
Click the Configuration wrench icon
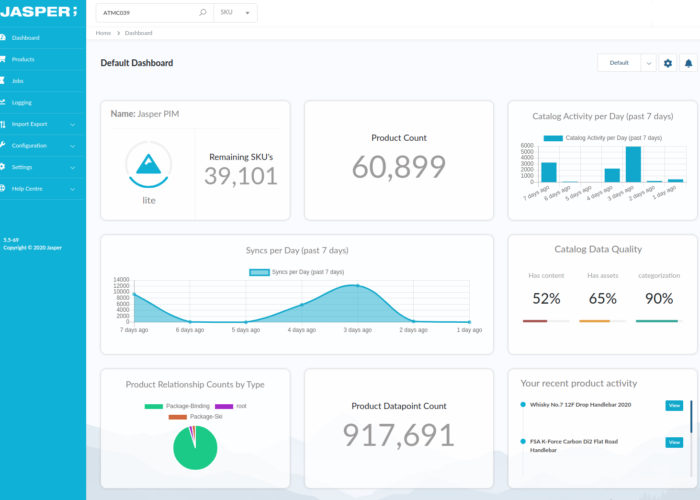pyautogui.click(x=3, y=145)
